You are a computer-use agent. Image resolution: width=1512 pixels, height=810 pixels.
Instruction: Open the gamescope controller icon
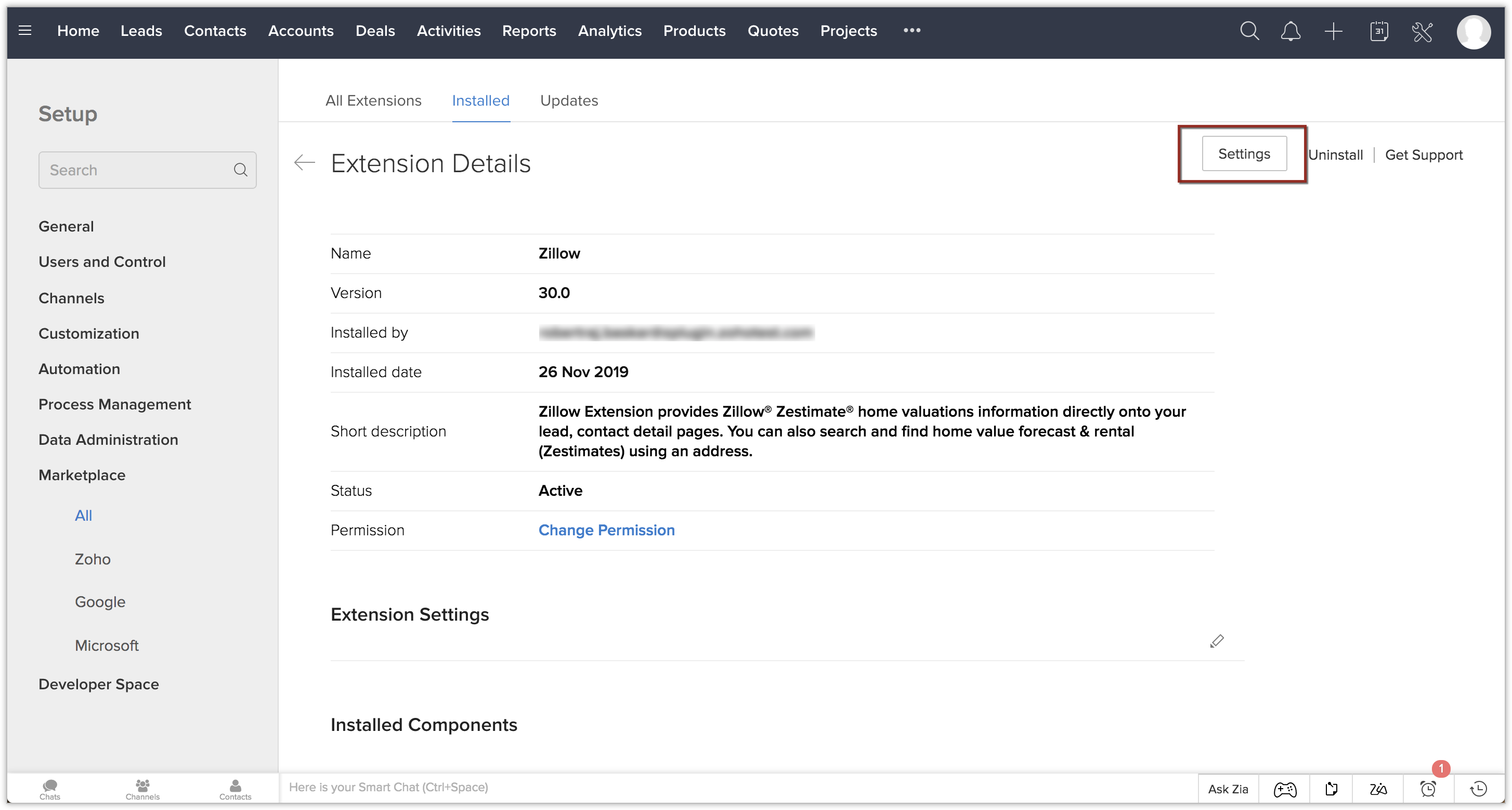pyautogui.click(x=1284, y=789)
